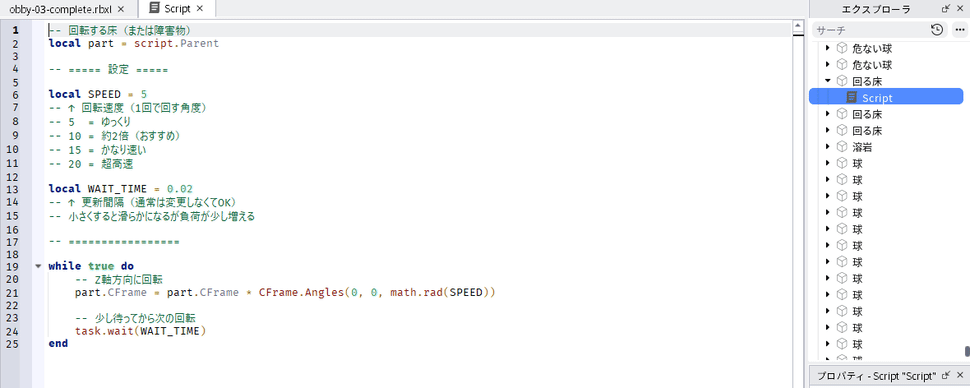
Task: Close the obby-03-complete.rbxl tab
Action: tap(121, 9)
